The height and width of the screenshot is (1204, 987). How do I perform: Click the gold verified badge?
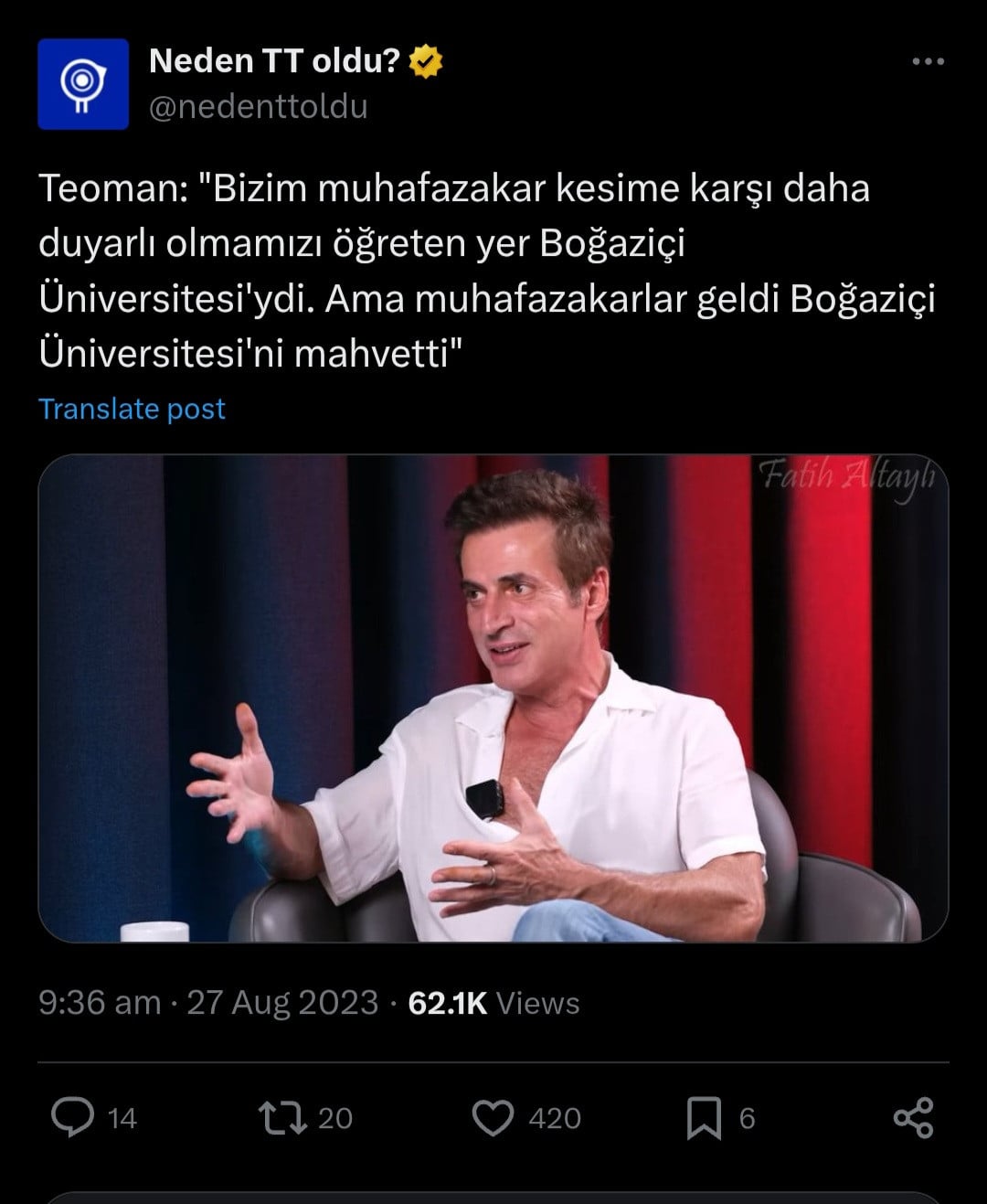tap(426, 61)
